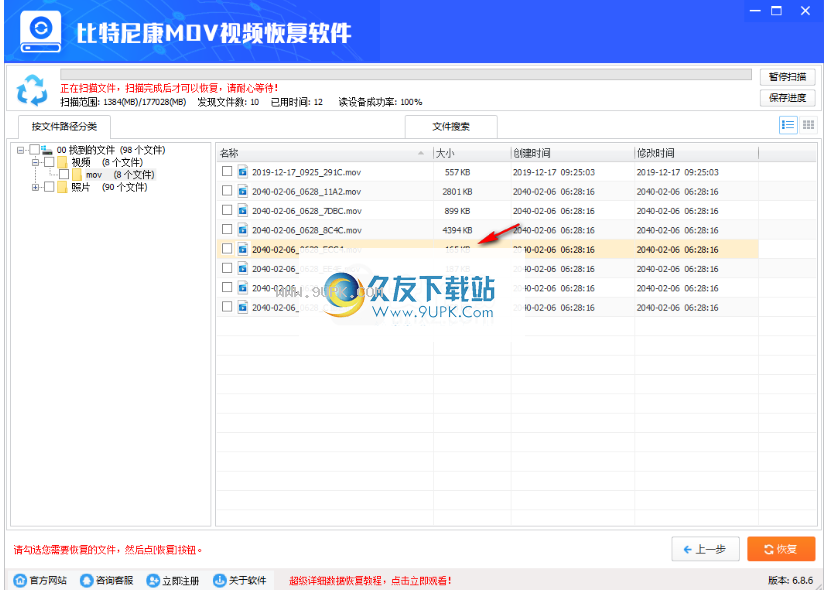Viewport: 824px width, 590px height.
Task: Open the 立即注册 link
Action: 181,581
